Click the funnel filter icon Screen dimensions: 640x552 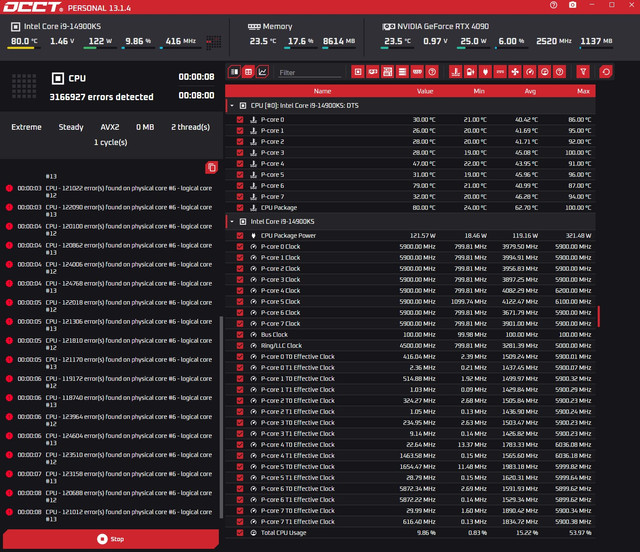point(583,72)
